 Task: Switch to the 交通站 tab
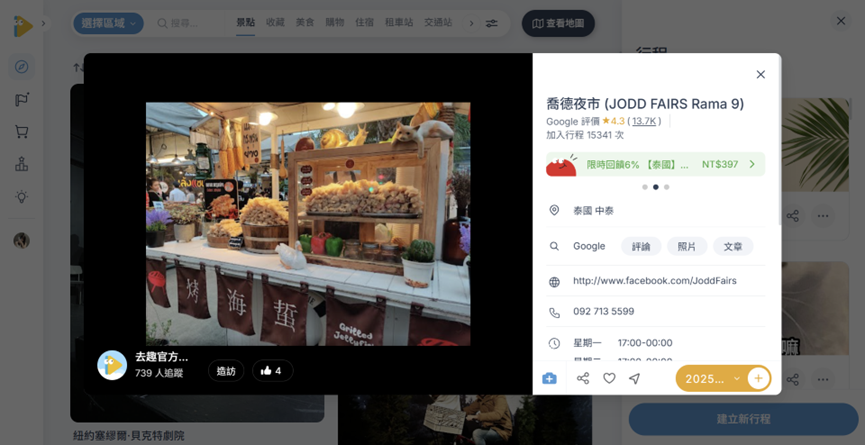click(438, 23)
